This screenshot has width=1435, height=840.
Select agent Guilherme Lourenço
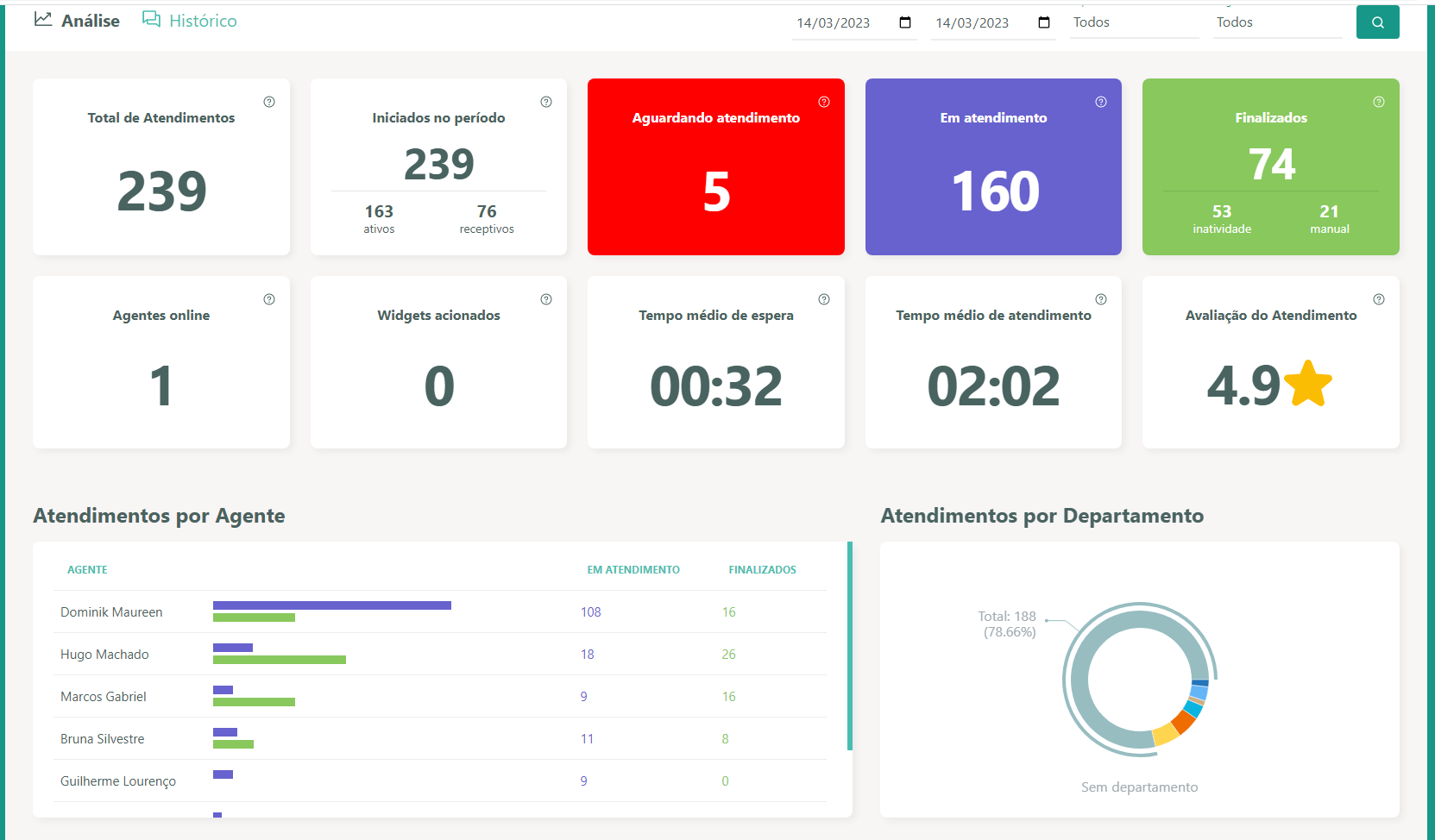coord(118,781)
